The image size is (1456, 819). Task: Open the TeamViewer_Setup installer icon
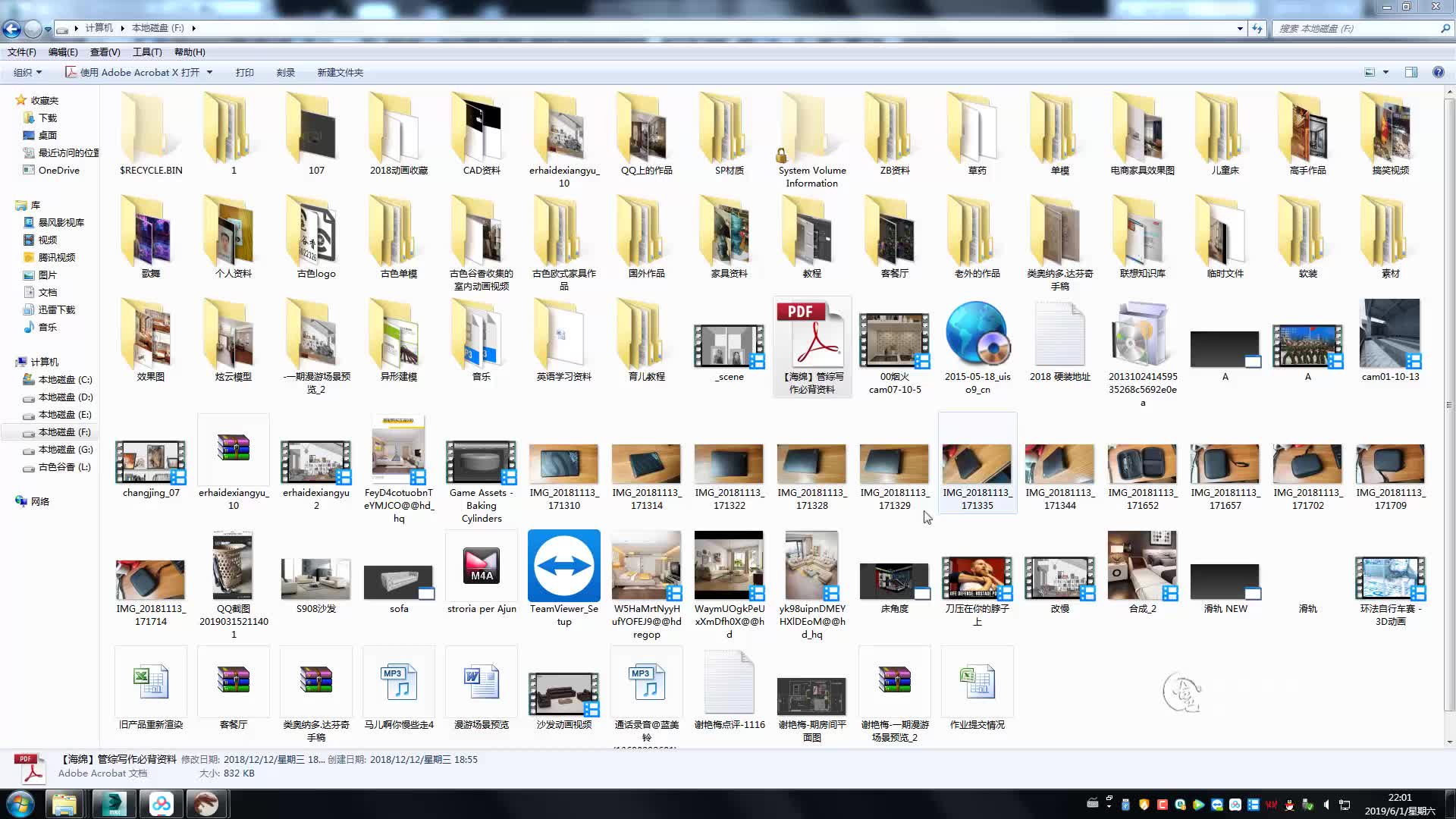(x=563, y=566)
